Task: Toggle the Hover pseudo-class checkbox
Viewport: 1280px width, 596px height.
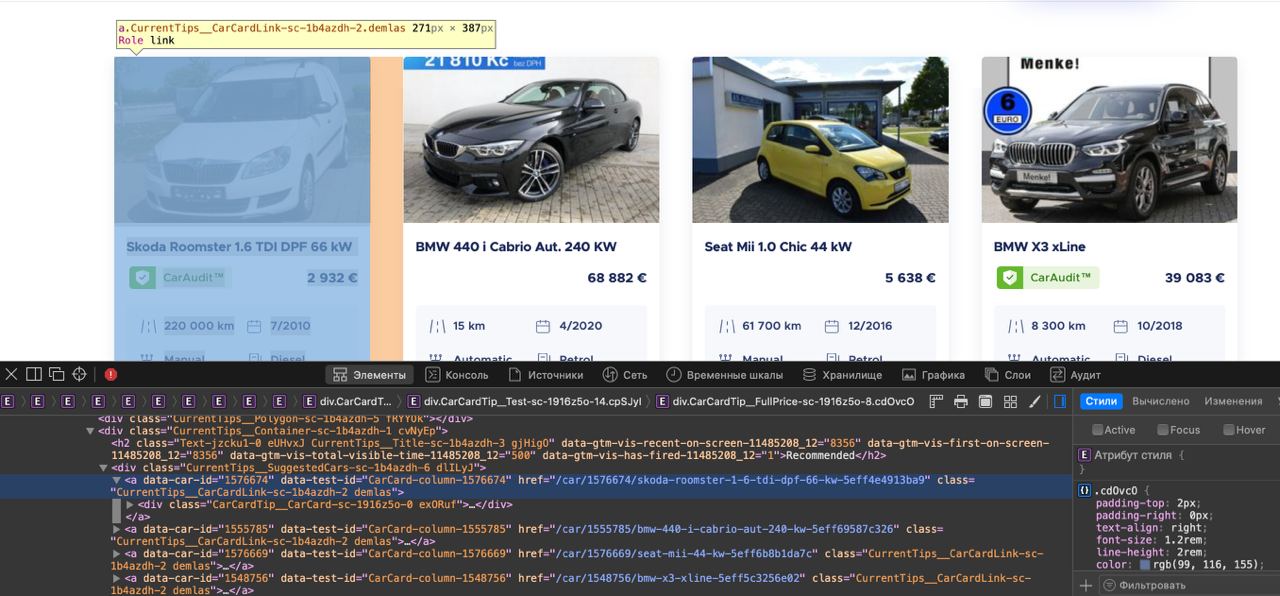Action: pyautogui.click(x=1229, y=430)
